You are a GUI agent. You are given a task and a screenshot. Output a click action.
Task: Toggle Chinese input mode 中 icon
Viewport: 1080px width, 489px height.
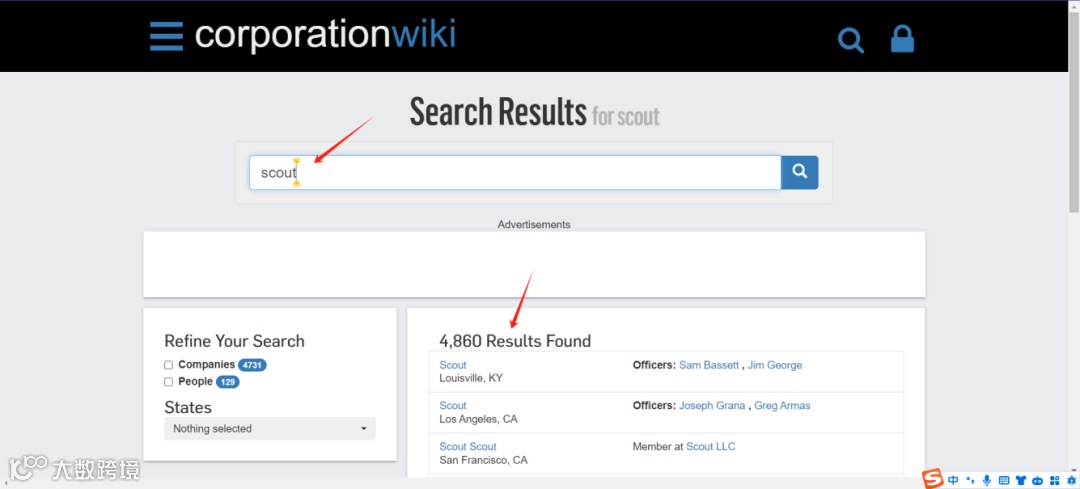pos(953,480)
